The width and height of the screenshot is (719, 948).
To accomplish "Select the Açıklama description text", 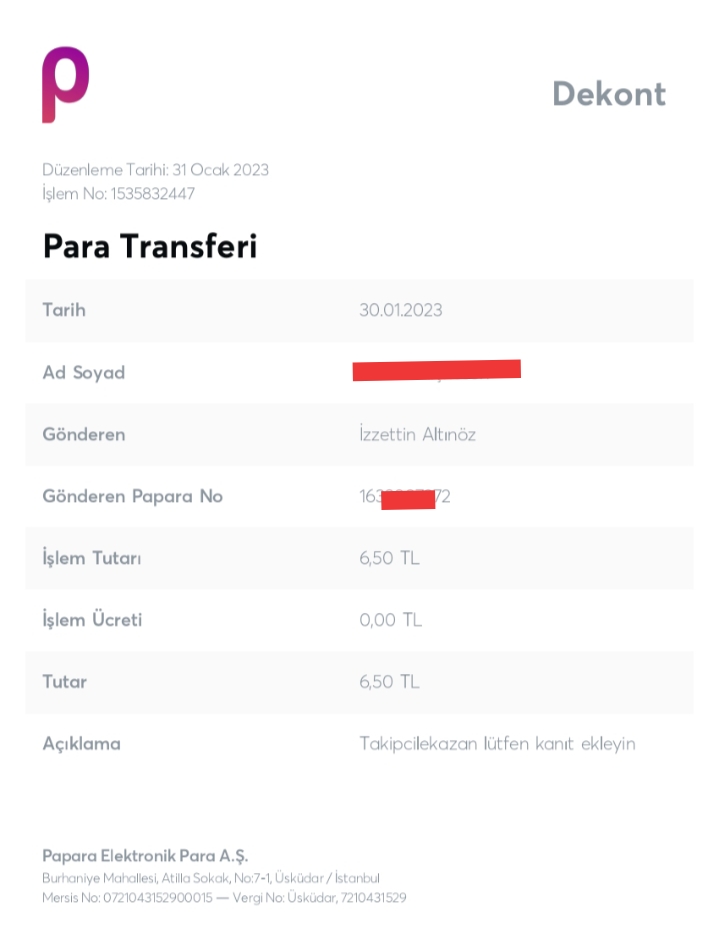I will click(497, 744).
